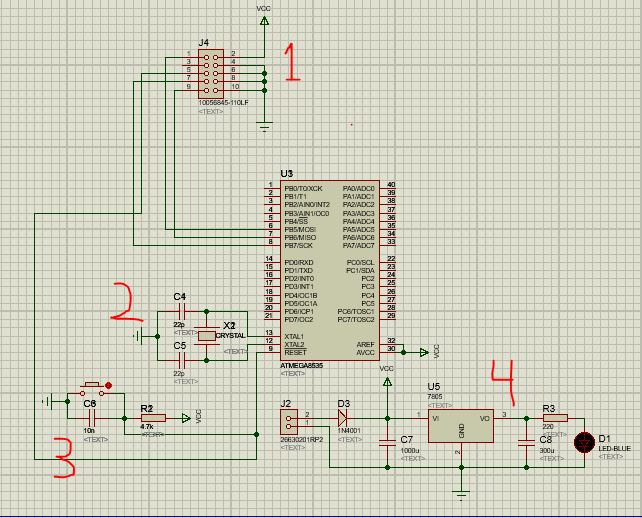642x518 pixels.
Task: Select the J2 two-pin power connector
Action: [x=289, y=422]
